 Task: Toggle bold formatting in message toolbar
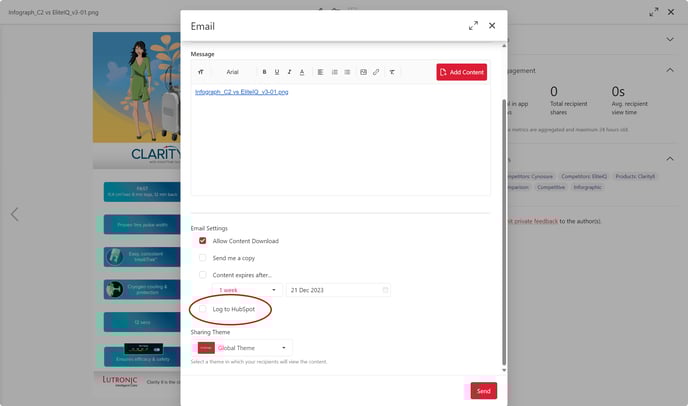(265, 72)
